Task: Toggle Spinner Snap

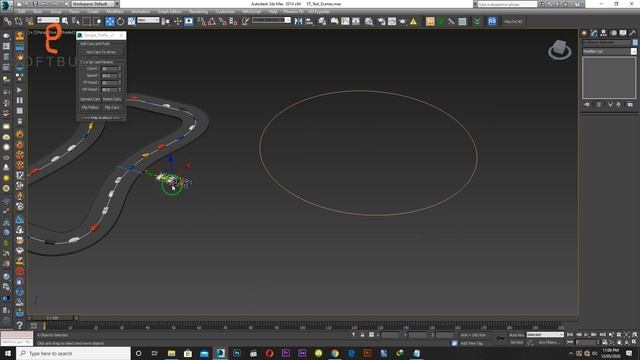Action: click(x=233, y=21)
